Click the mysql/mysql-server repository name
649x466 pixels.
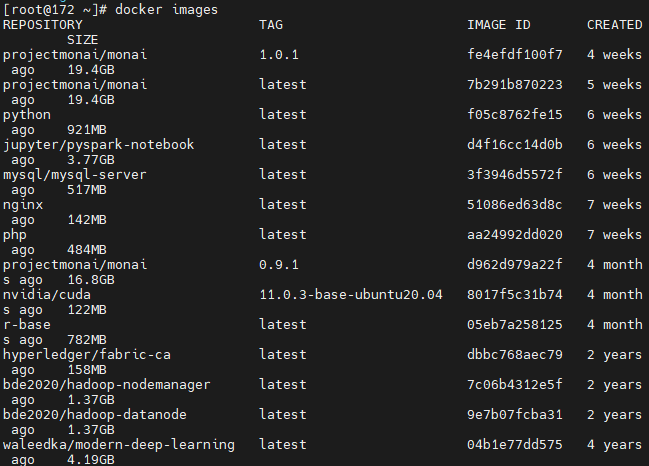click(x=75, y=175)
